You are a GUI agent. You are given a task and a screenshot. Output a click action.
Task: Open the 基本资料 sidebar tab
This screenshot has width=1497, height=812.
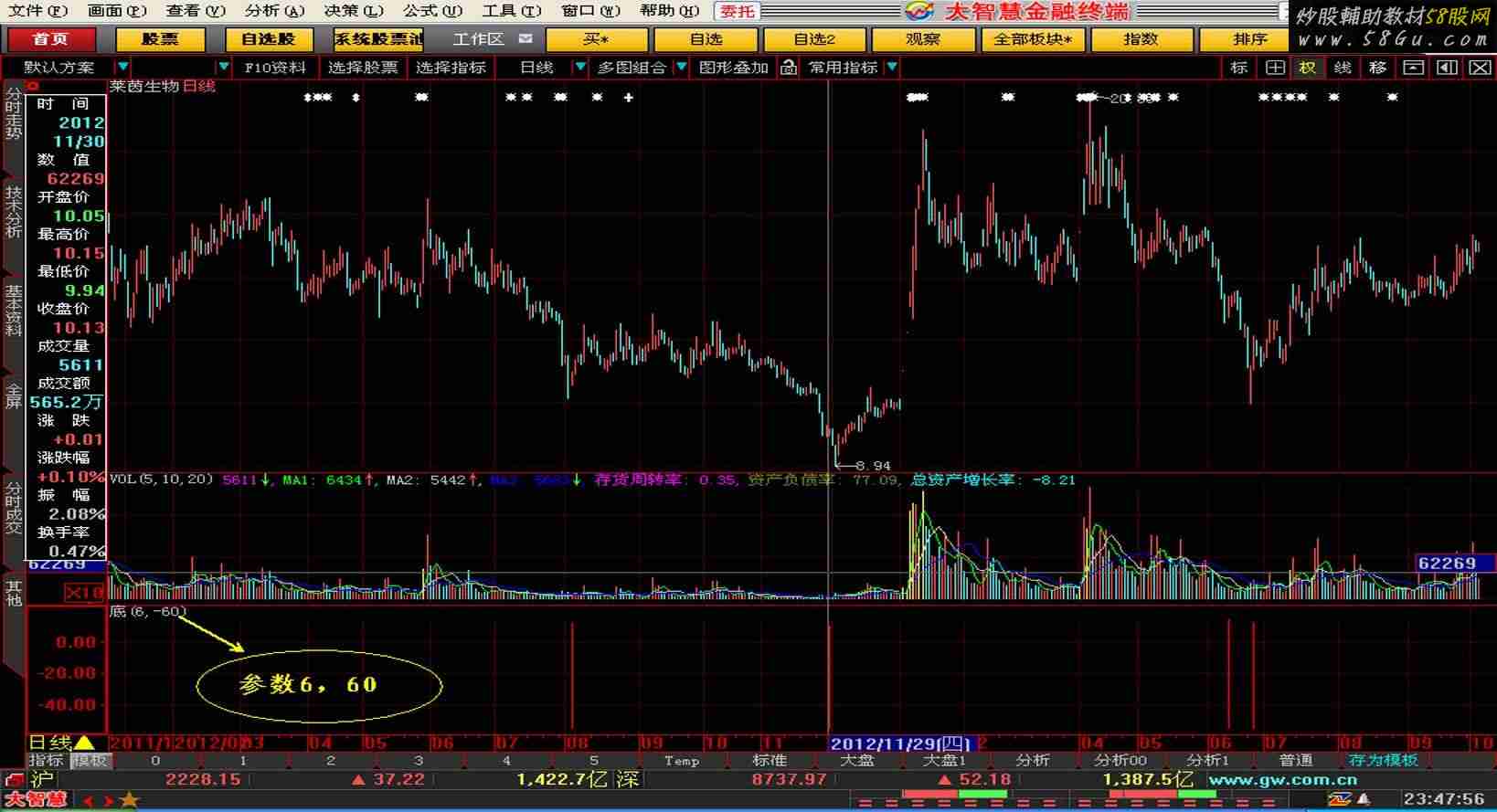click(13, 311)
